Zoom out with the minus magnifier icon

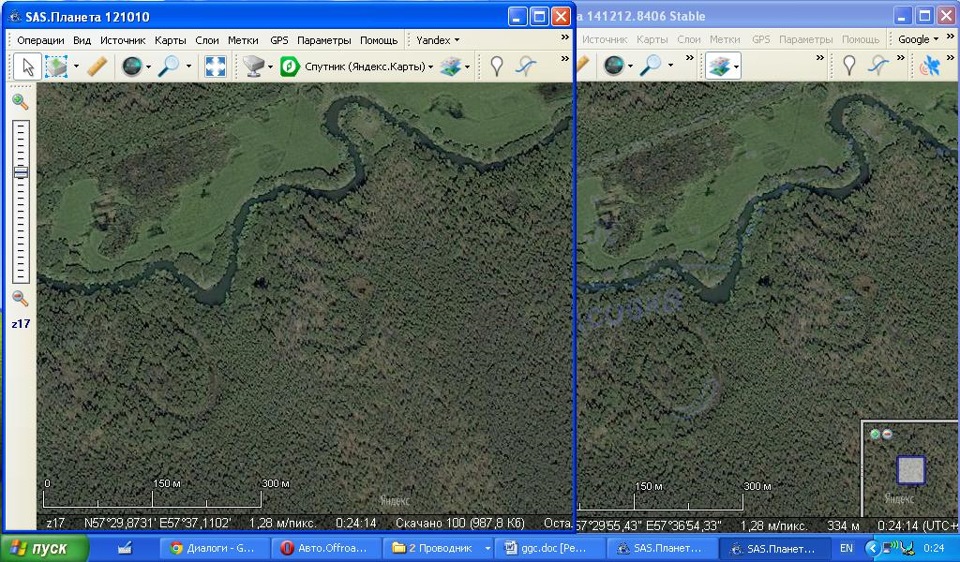pos(20,298)
